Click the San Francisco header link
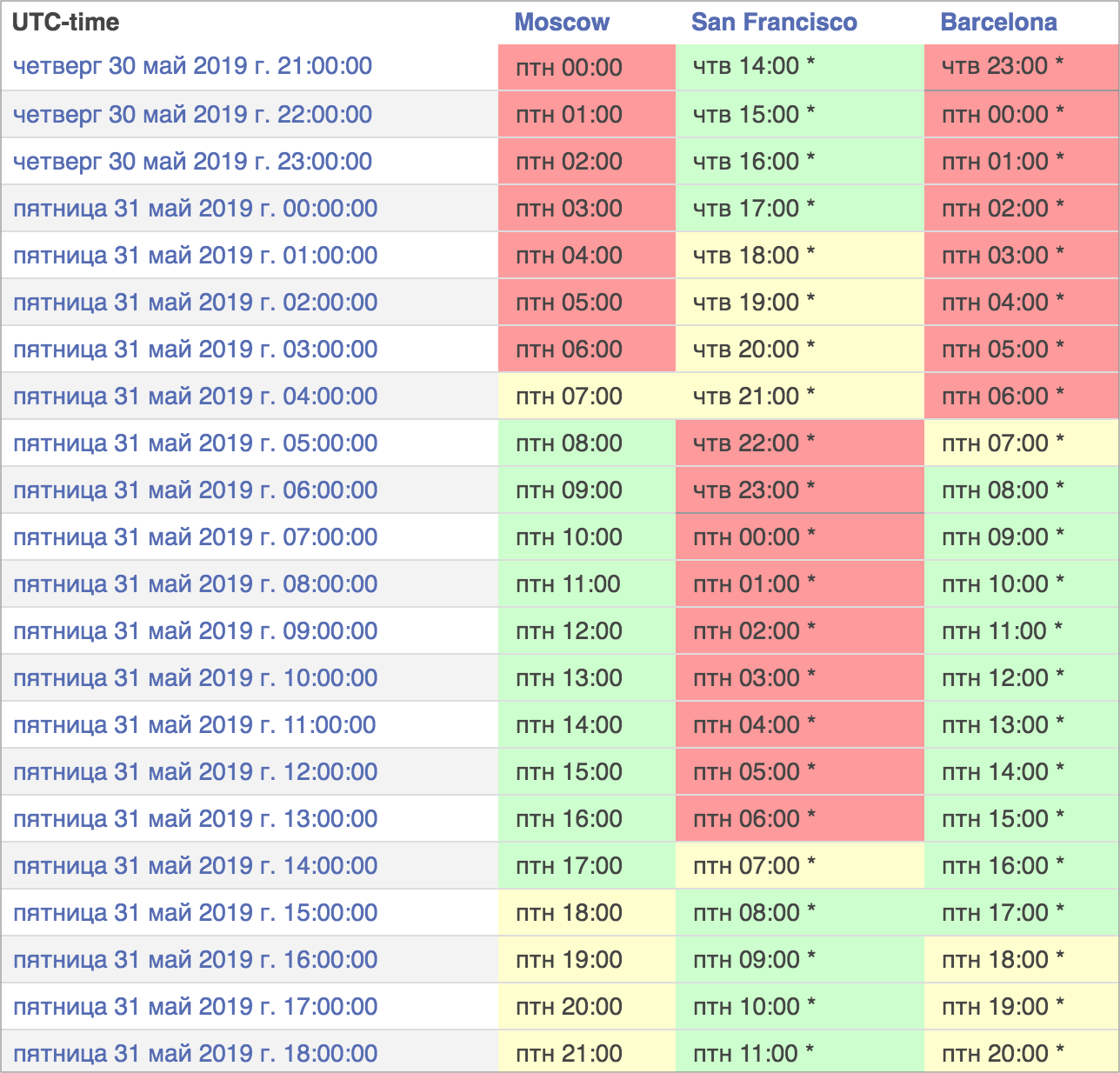 coord(774,23)
